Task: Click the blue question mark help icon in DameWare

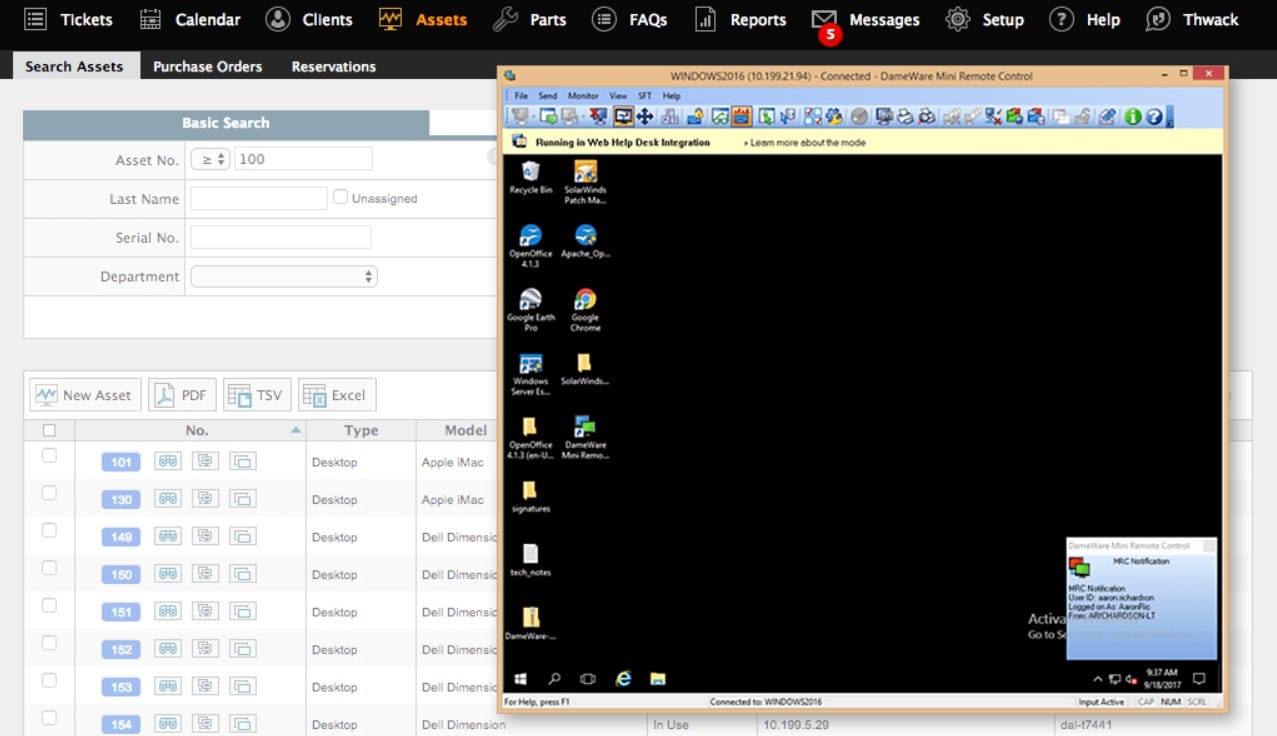Action: point(1154,116)
